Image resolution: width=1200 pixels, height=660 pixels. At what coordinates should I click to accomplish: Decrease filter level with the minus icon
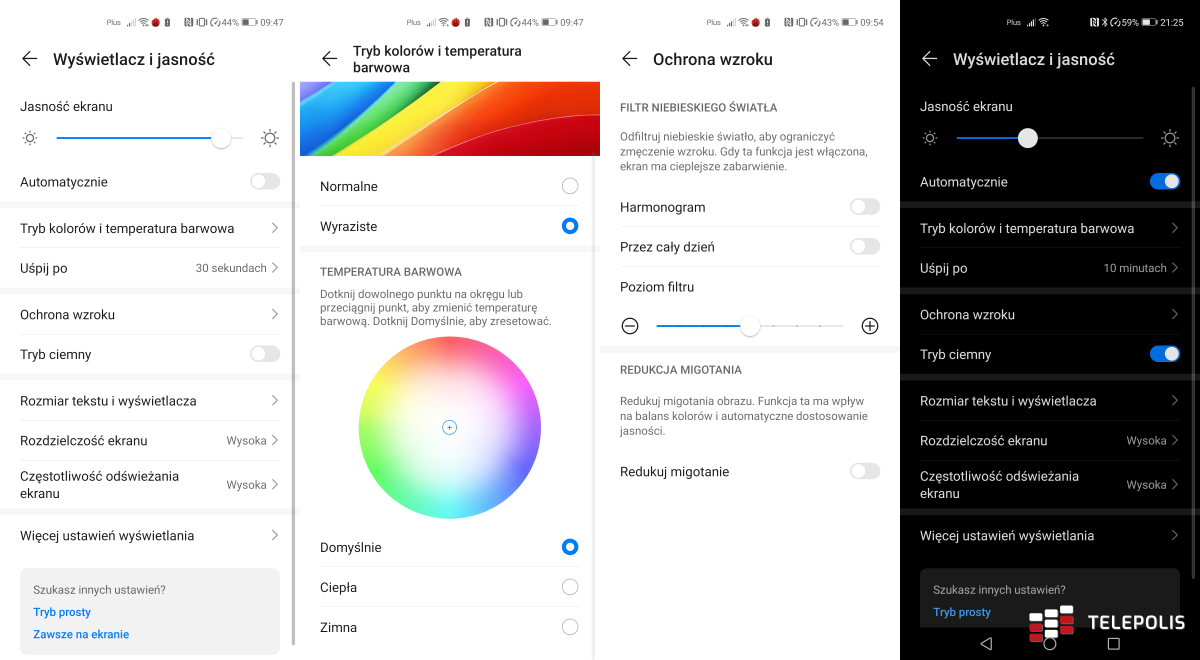click(630, 326)
